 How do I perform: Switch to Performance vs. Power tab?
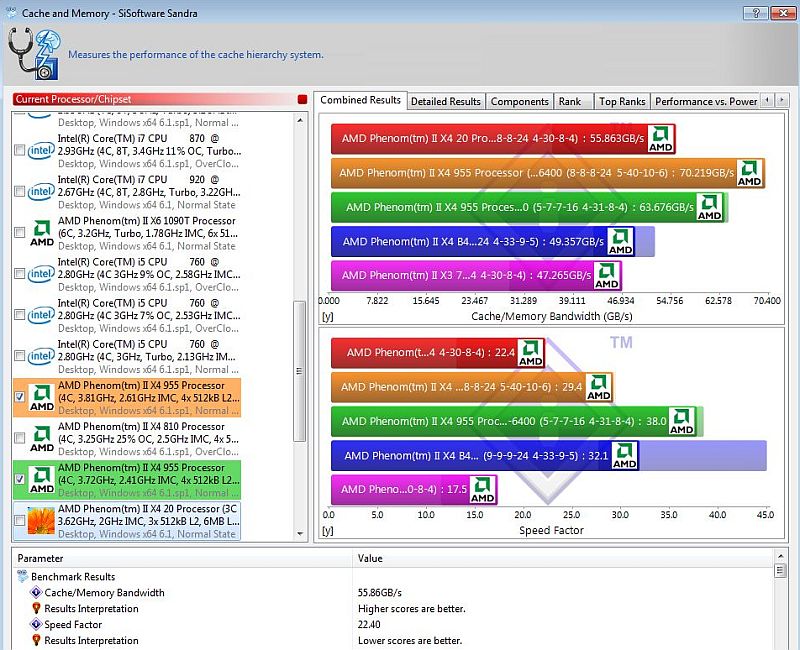[706, 102]
